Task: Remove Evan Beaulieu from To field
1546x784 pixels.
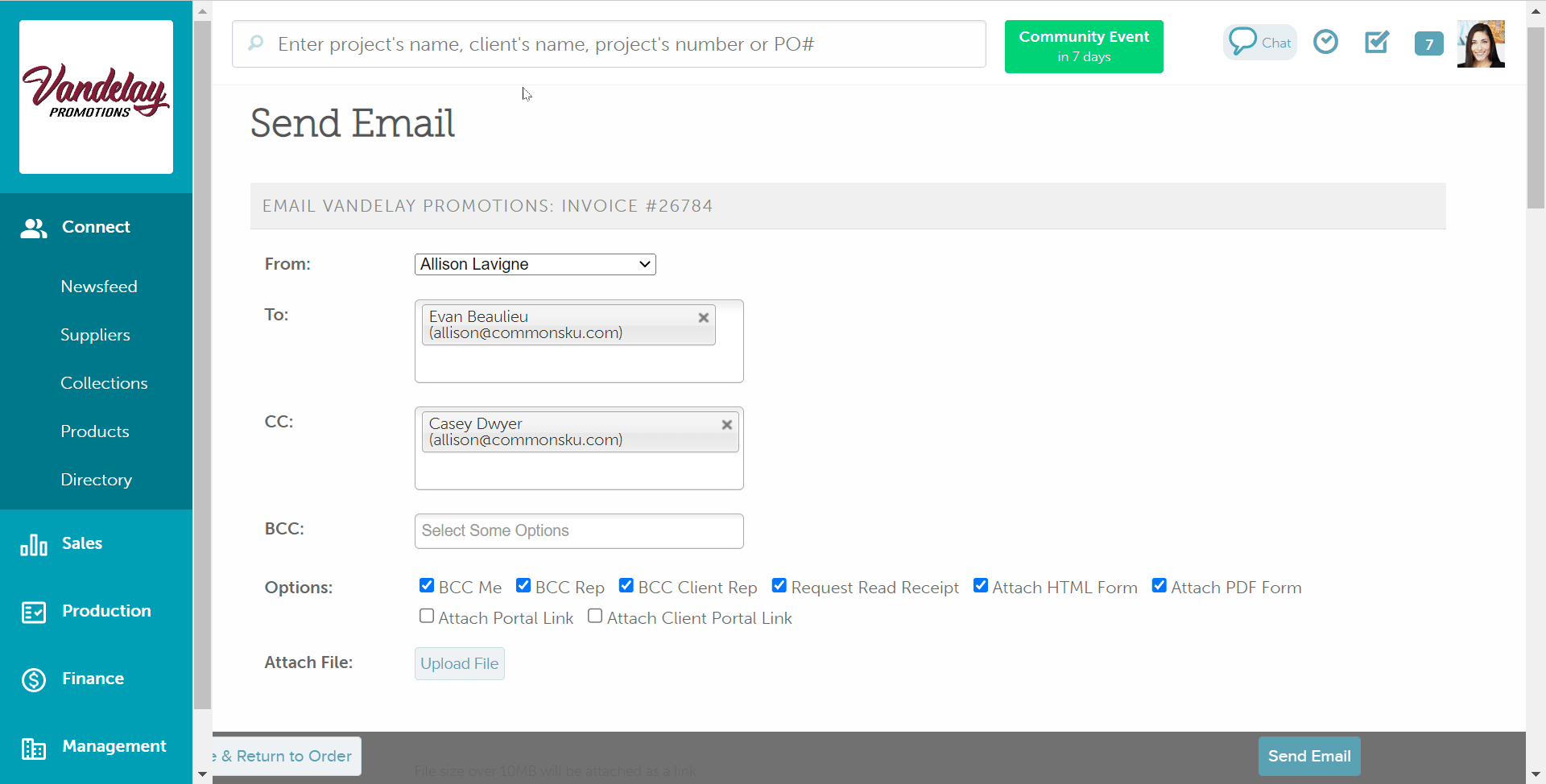Action: 703,318
